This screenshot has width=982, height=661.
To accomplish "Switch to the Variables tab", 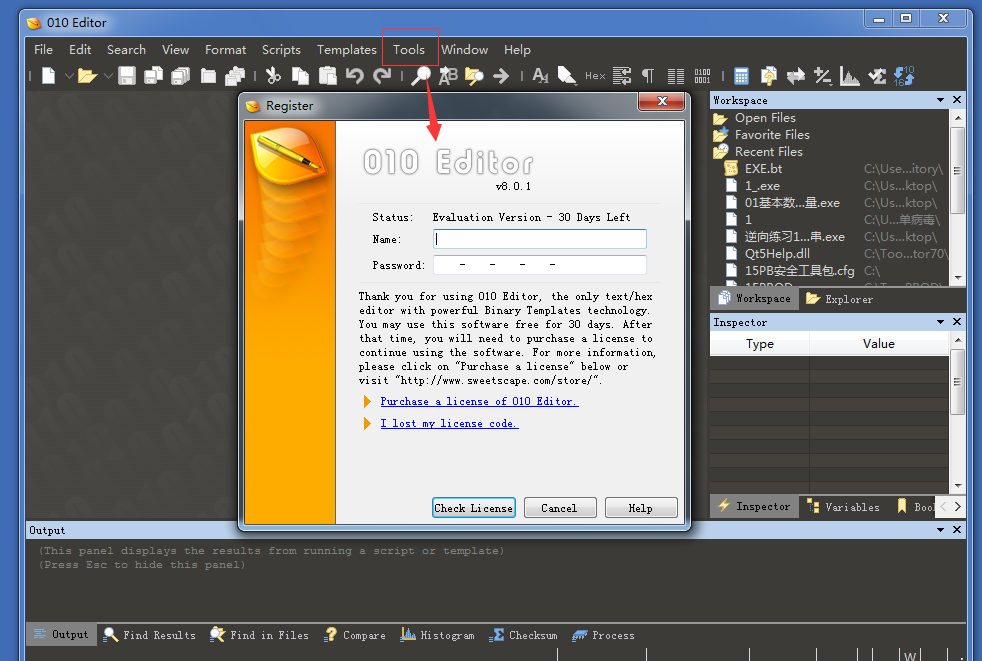I will tap(843, 507).
